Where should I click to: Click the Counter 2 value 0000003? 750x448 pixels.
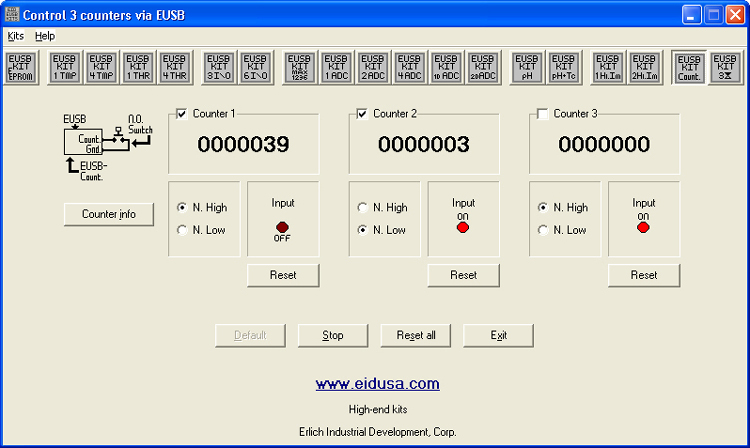pyautogui.click(x=424, y=144)
